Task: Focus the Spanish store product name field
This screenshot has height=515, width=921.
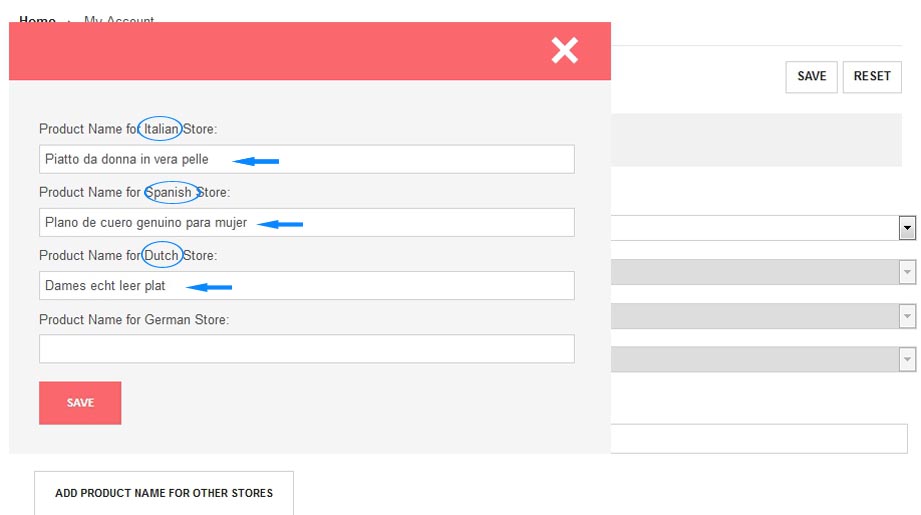Action: (306, 222)
